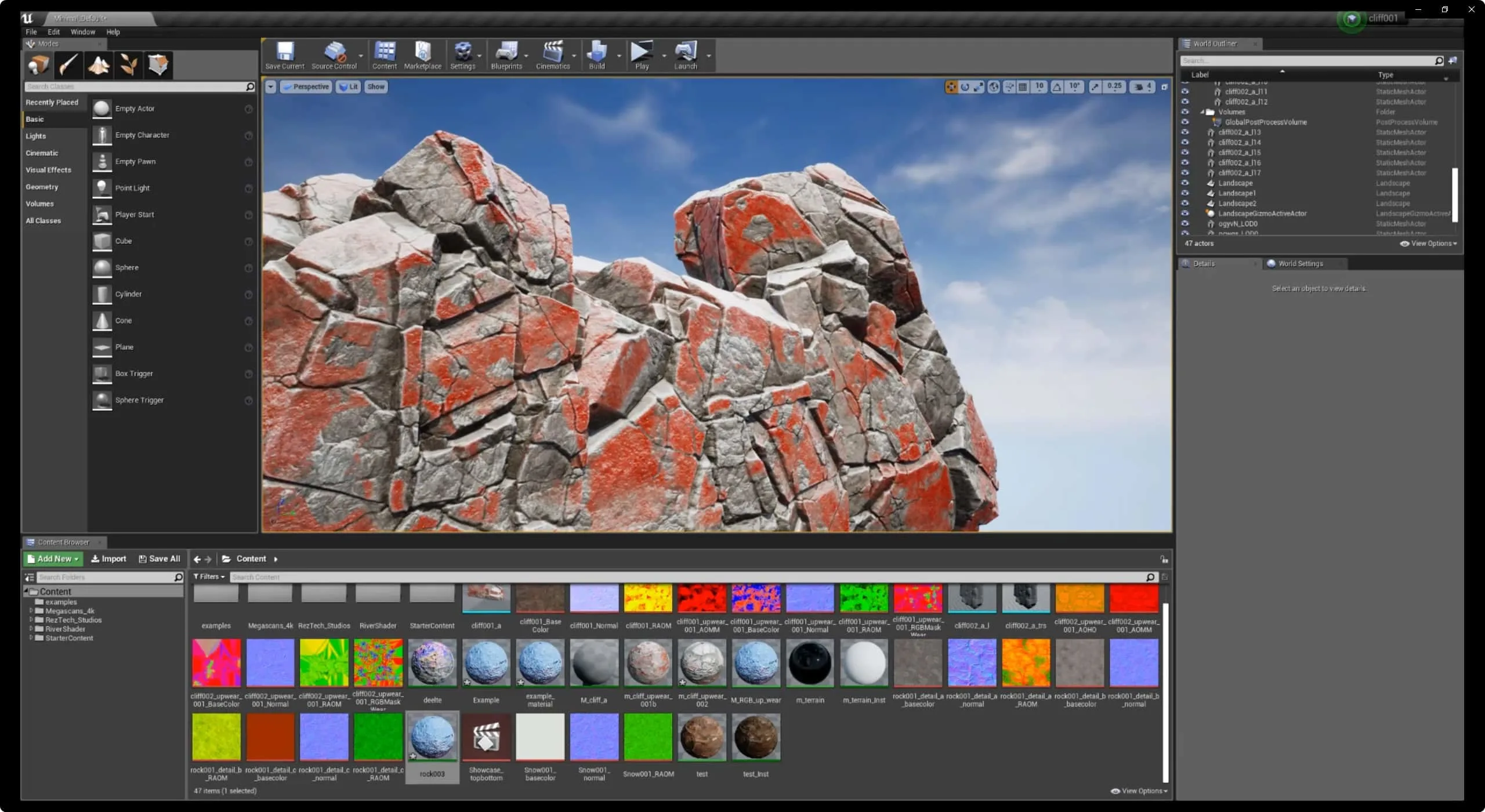Select the m_terrain material thumbnail
The image size is (1485, 812).
click(810, 663)
